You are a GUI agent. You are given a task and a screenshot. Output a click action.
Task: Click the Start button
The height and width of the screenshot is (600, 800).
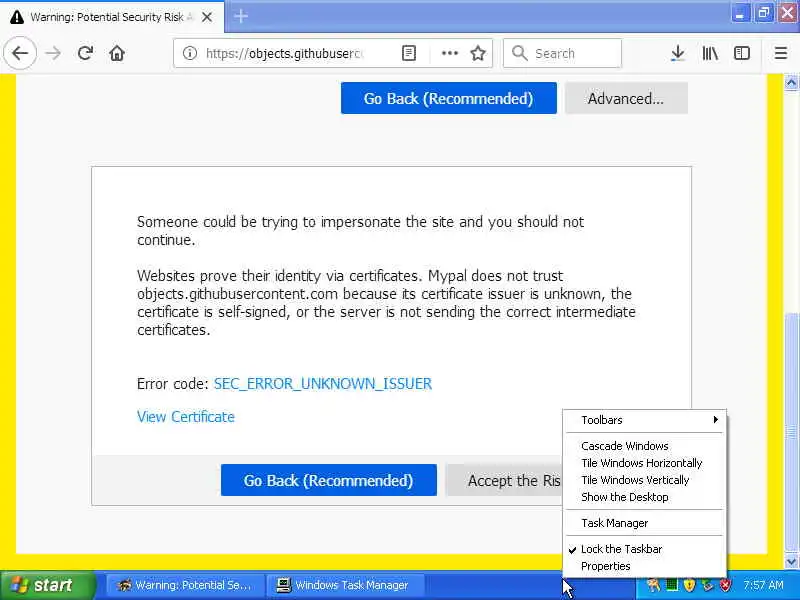tap(47, 585)
